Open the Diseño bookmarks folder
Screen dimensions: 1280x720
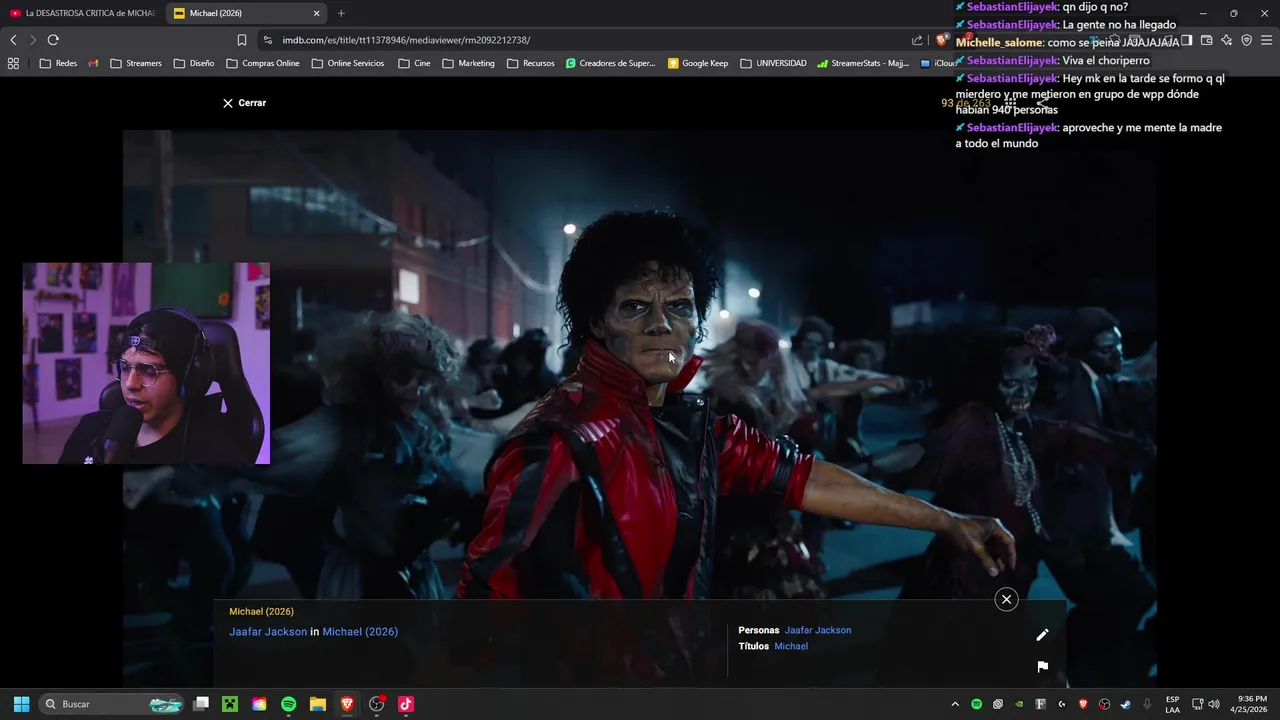click(194, 63)
